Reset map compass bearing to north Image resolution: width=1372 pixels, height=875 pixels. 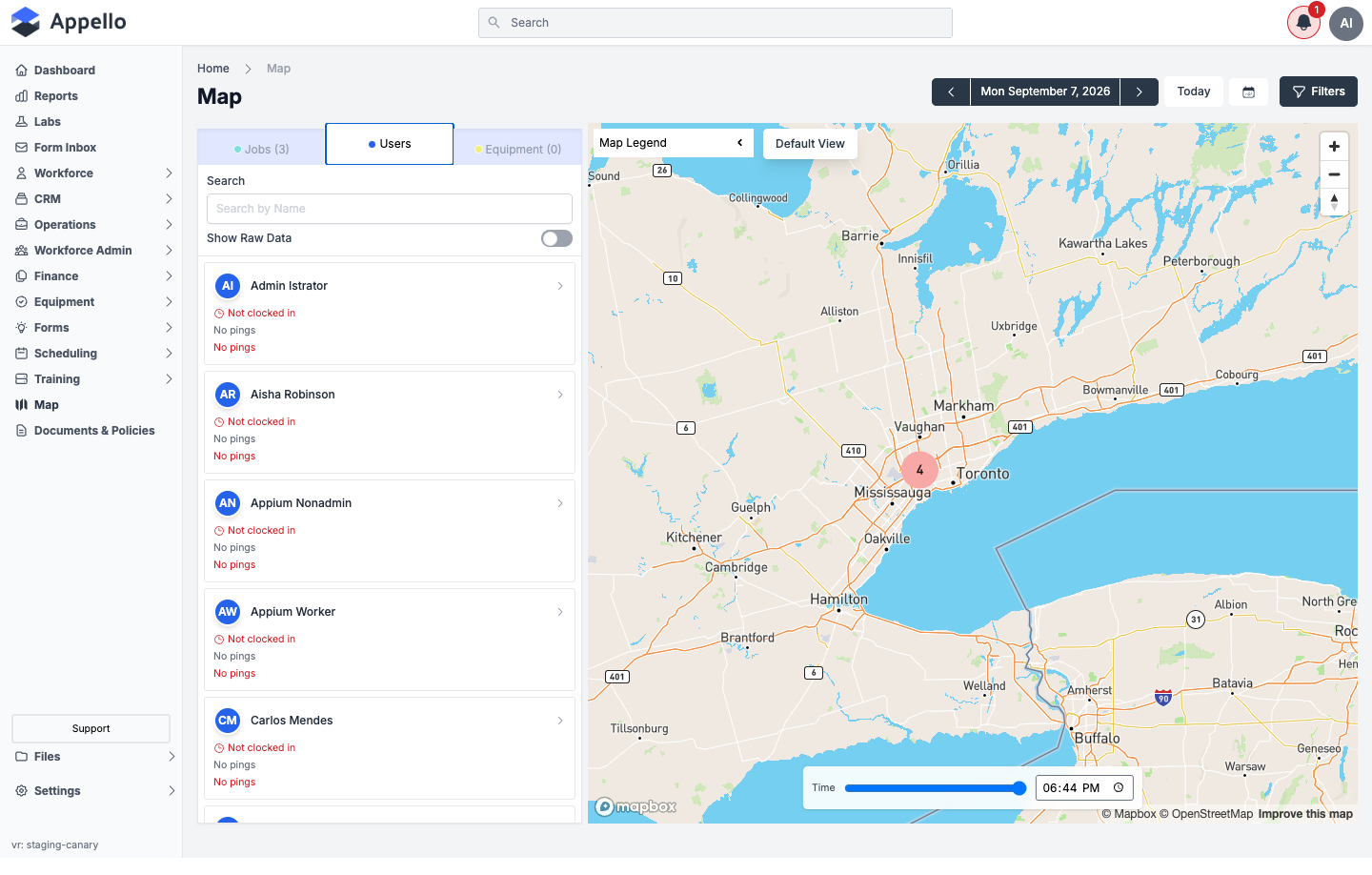click(x=1334, y=202)
